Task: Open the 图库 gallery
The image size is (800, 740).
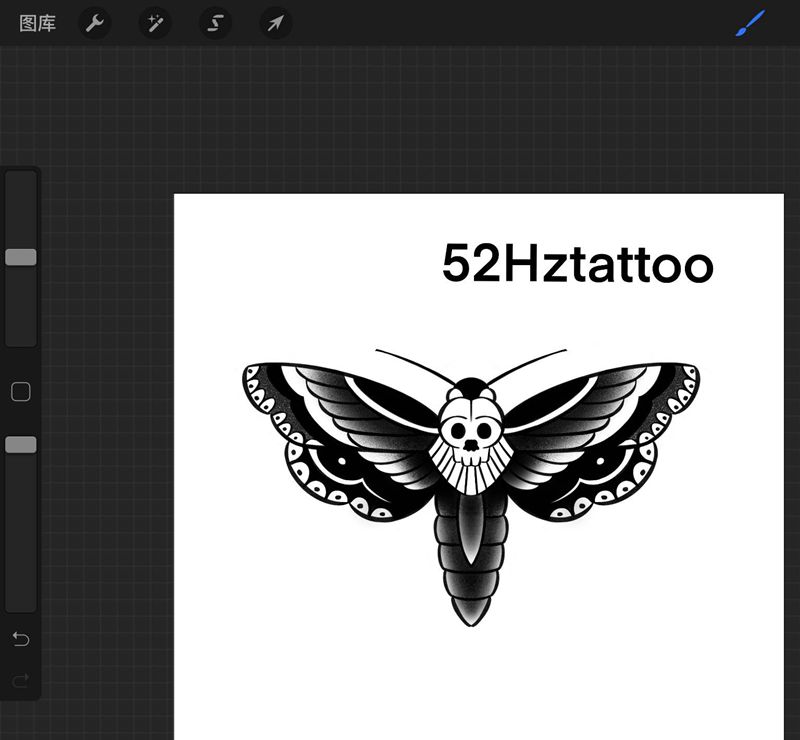Action: (38, 23)
